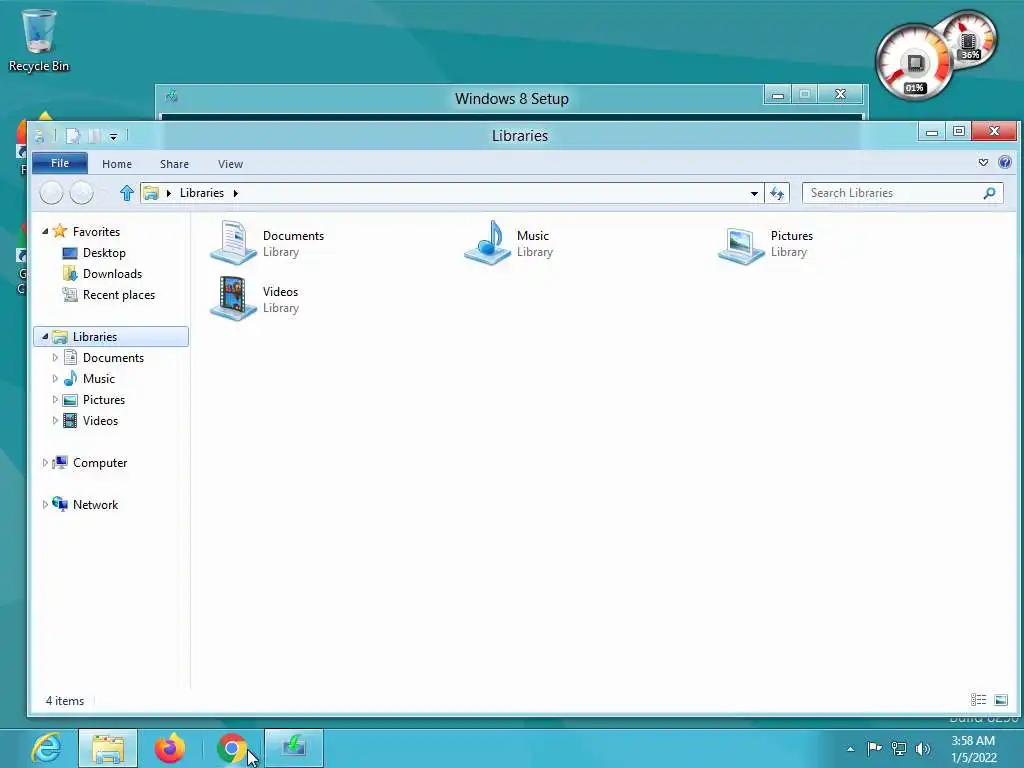The height and width of the screenshot is (768, 1024).
Task: Open the Videos library icon
Action: click(x=233, y=298)
